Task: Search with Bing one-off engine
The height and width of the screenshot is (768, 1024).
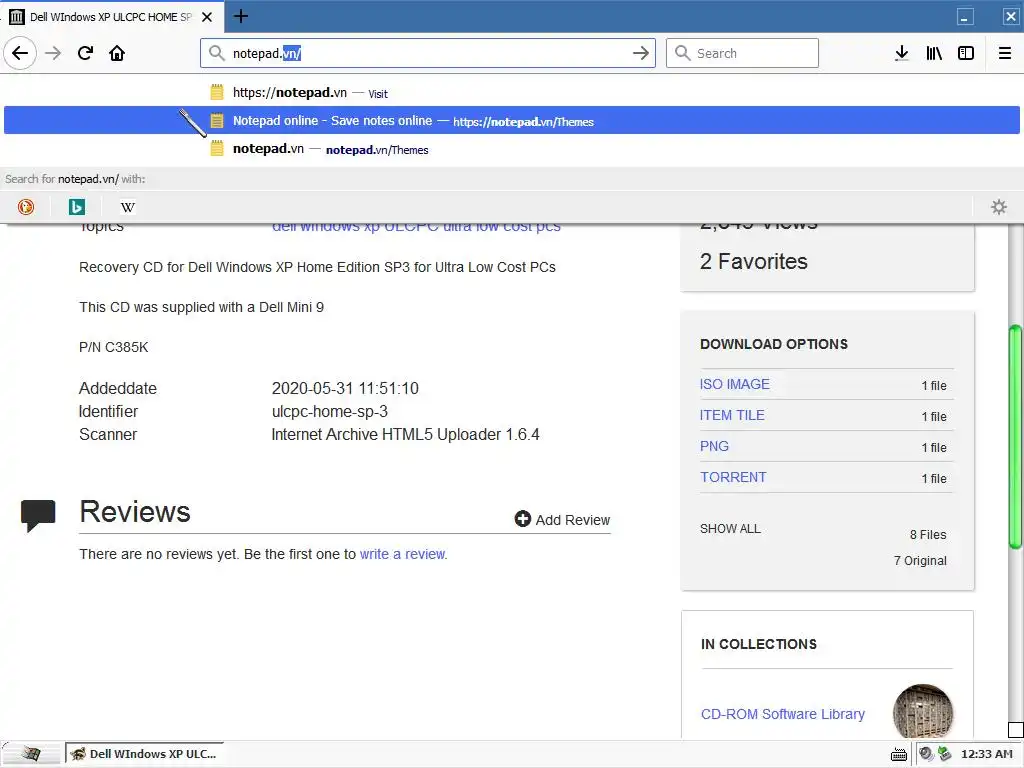Action: point(76,207)
